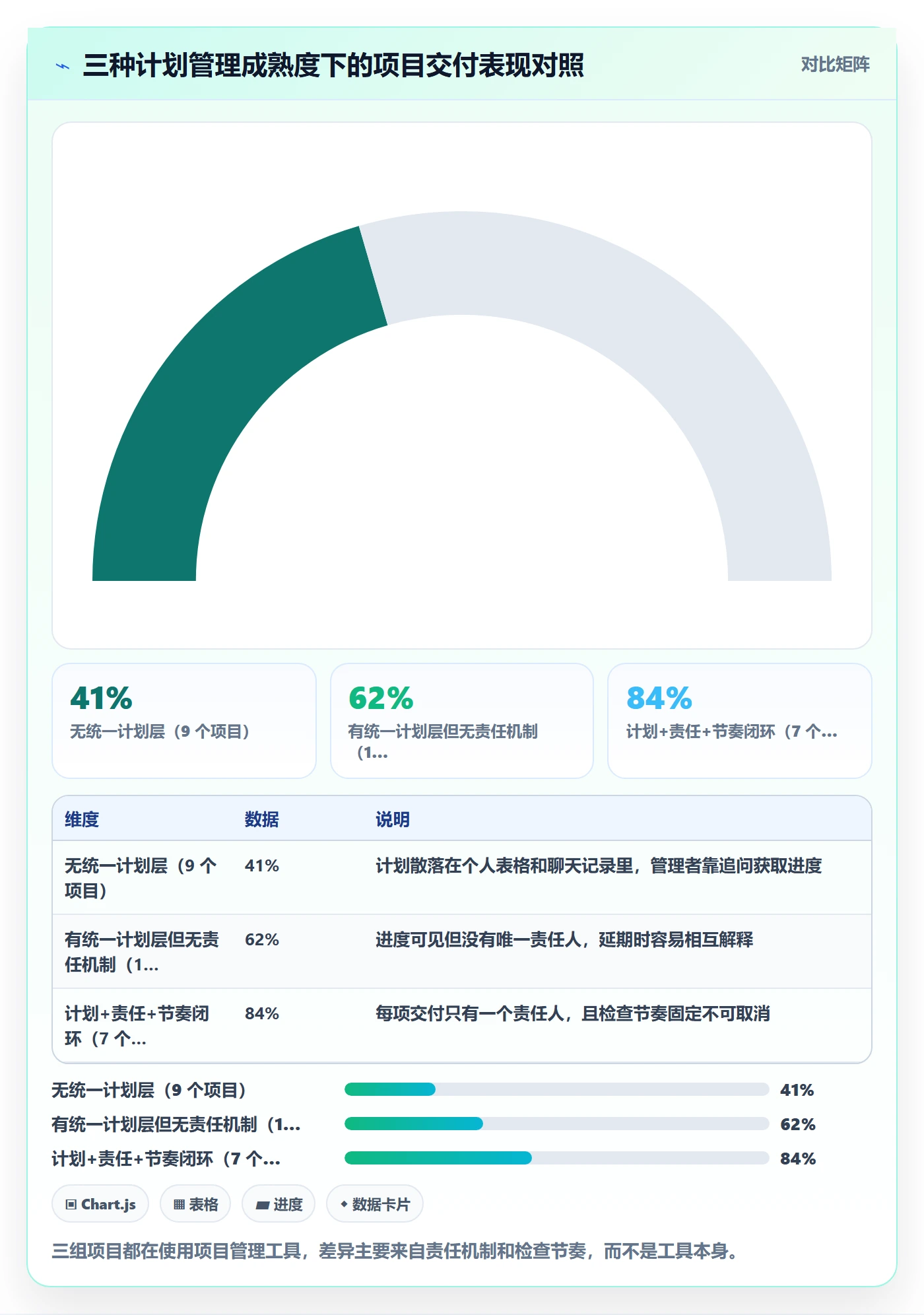Click the 84% value after the progress bar

tap(798, 1159)
